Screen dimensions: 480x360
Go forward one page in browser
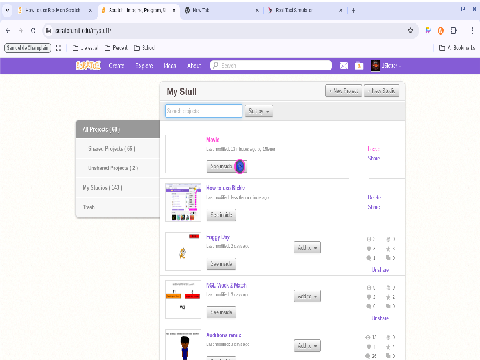pos(21,31)
